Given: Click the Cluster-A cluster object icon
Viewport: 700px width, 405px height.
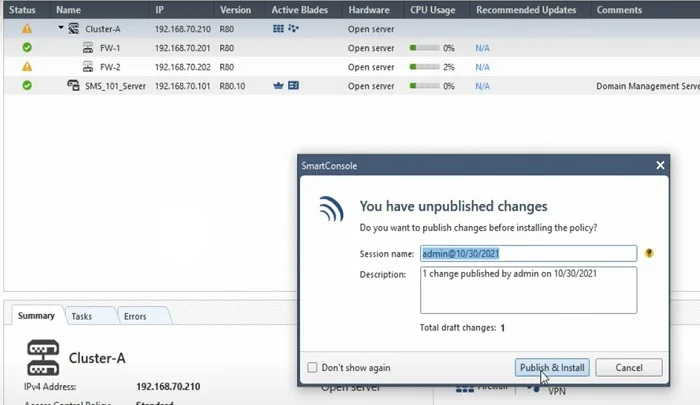Looking at the screenshot, I should tap(74, 29).
